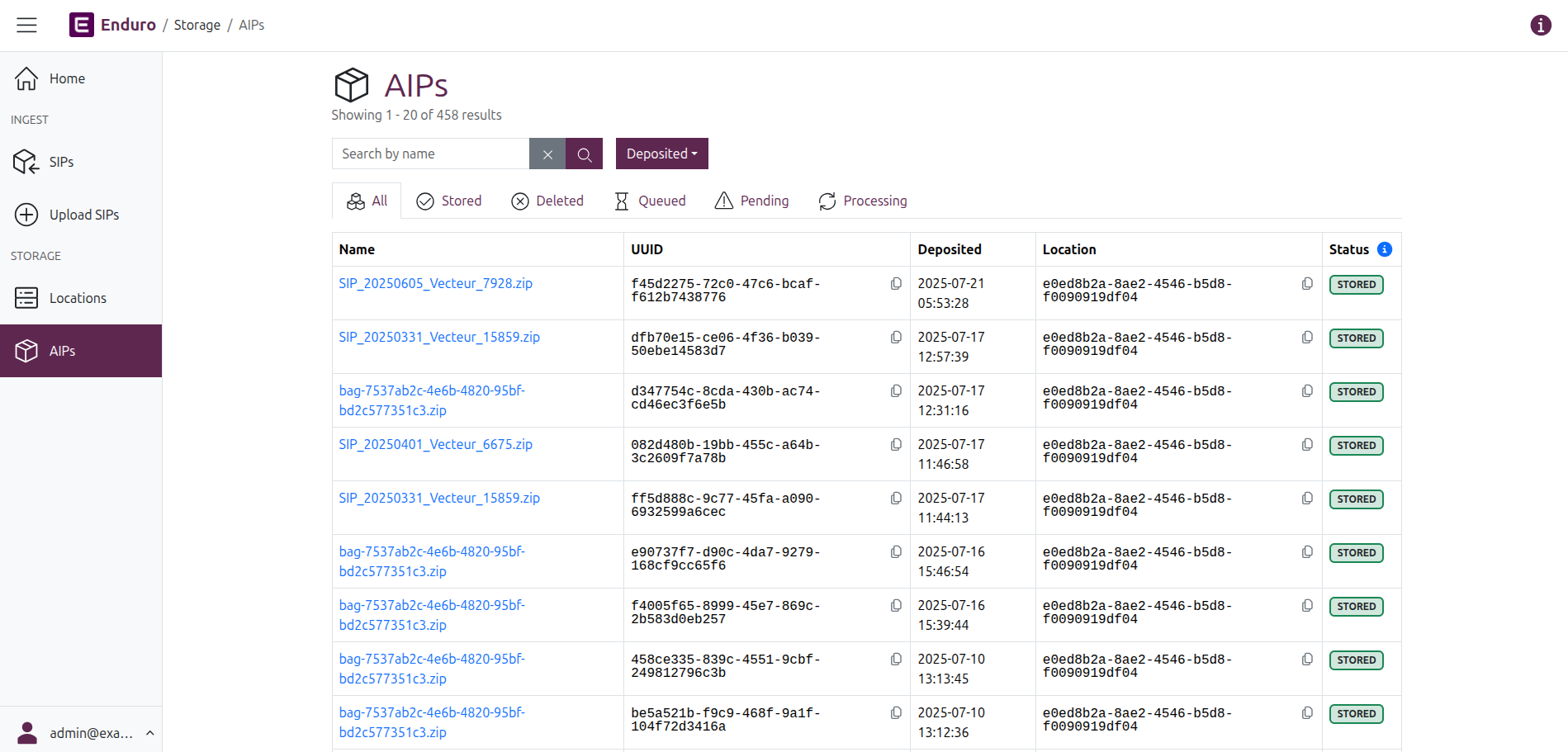
Task: Copy location ID in row deposited 12:57:39
Action: point(1307,338)
